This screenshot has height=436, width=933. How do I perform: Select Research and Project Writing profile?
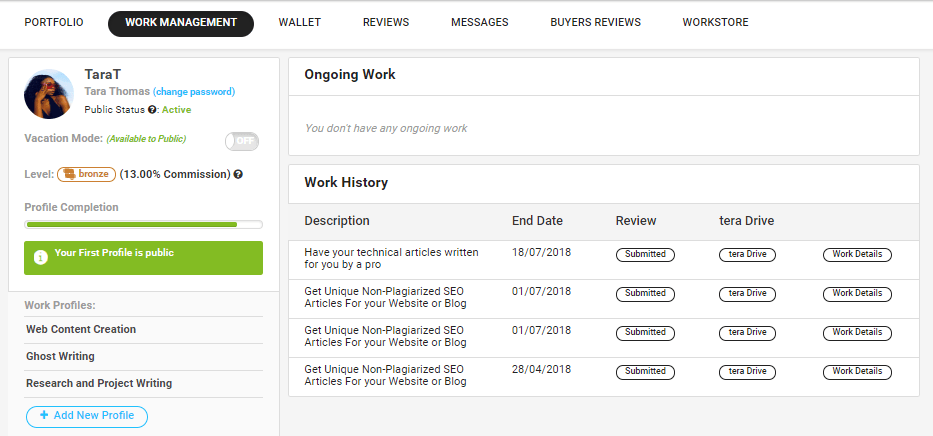click(99, 383)
